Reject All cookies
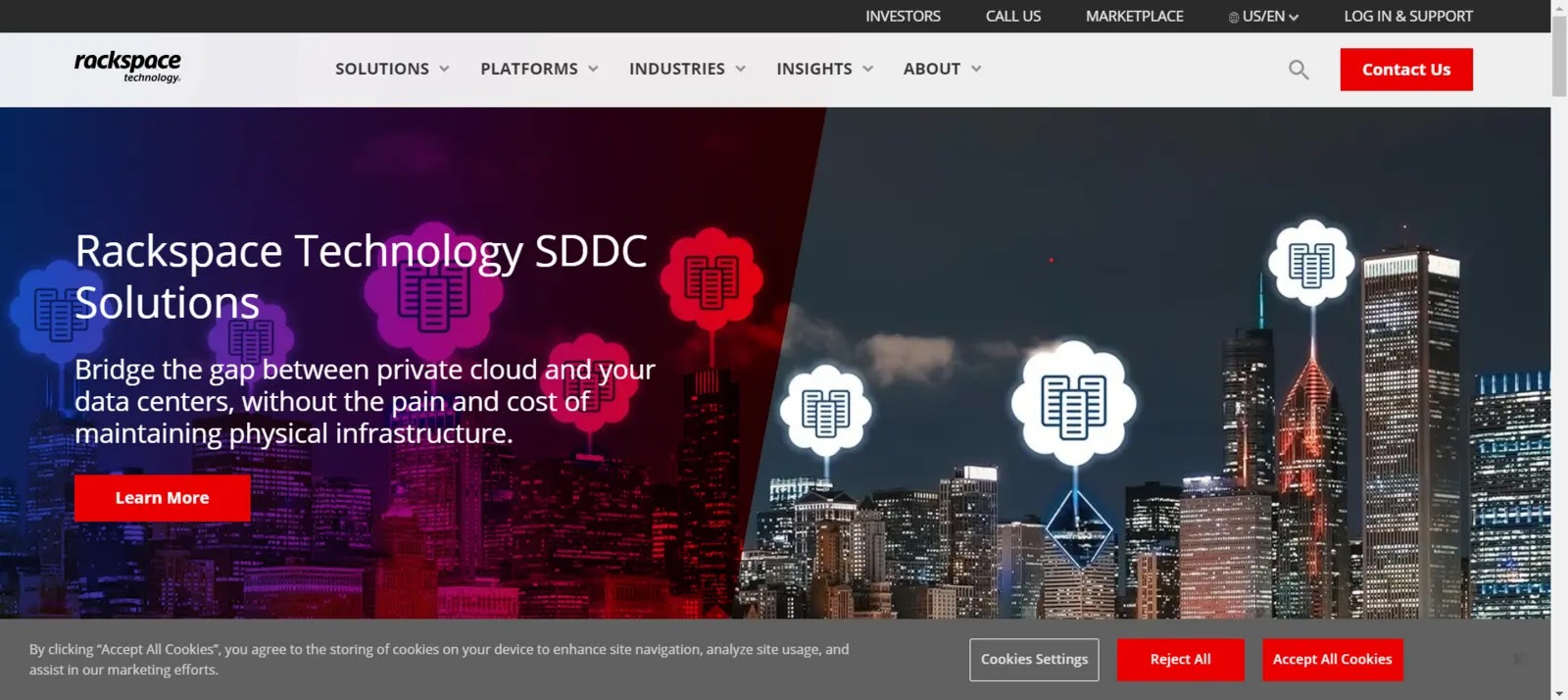The image size is (1568, 700). (x=1181, y=660)
